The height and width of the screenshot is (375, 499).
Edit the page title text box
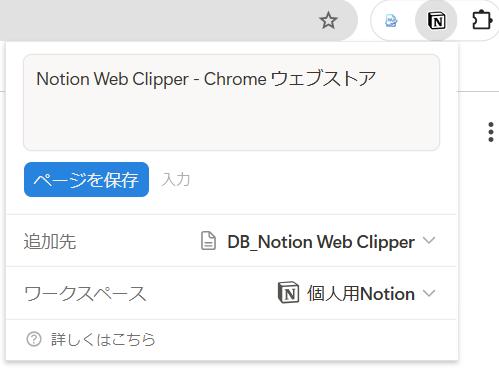click(231, 102)
